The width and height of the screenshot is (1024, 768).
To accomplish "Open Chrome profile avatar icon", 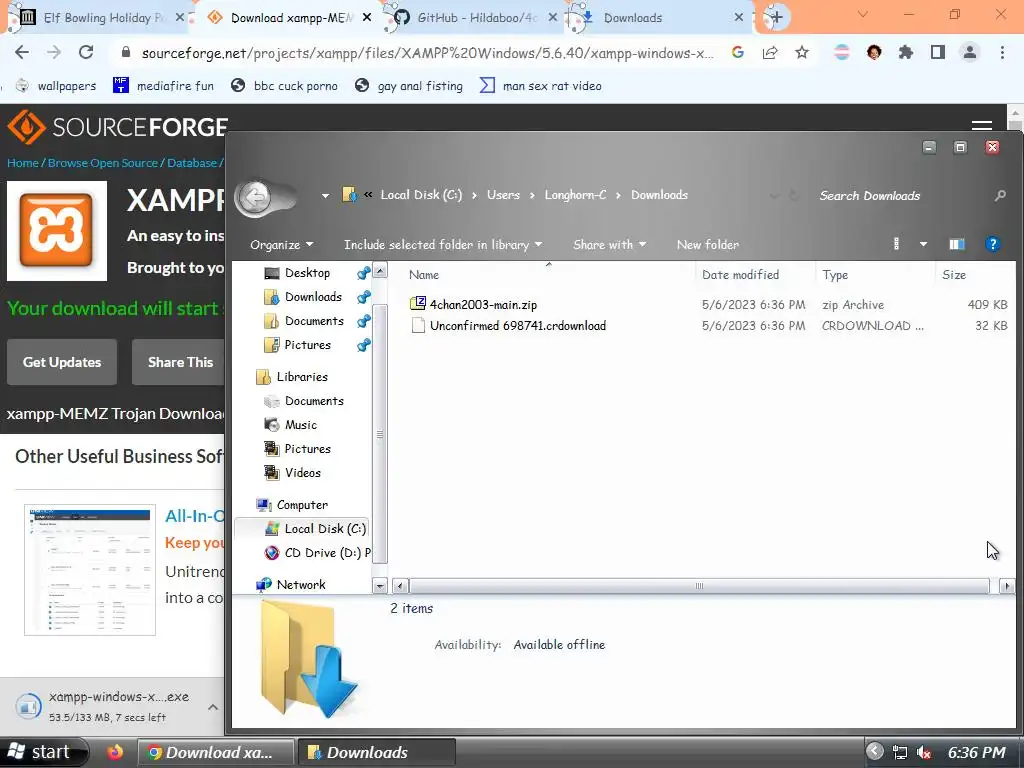I will (x=970, y=52).
